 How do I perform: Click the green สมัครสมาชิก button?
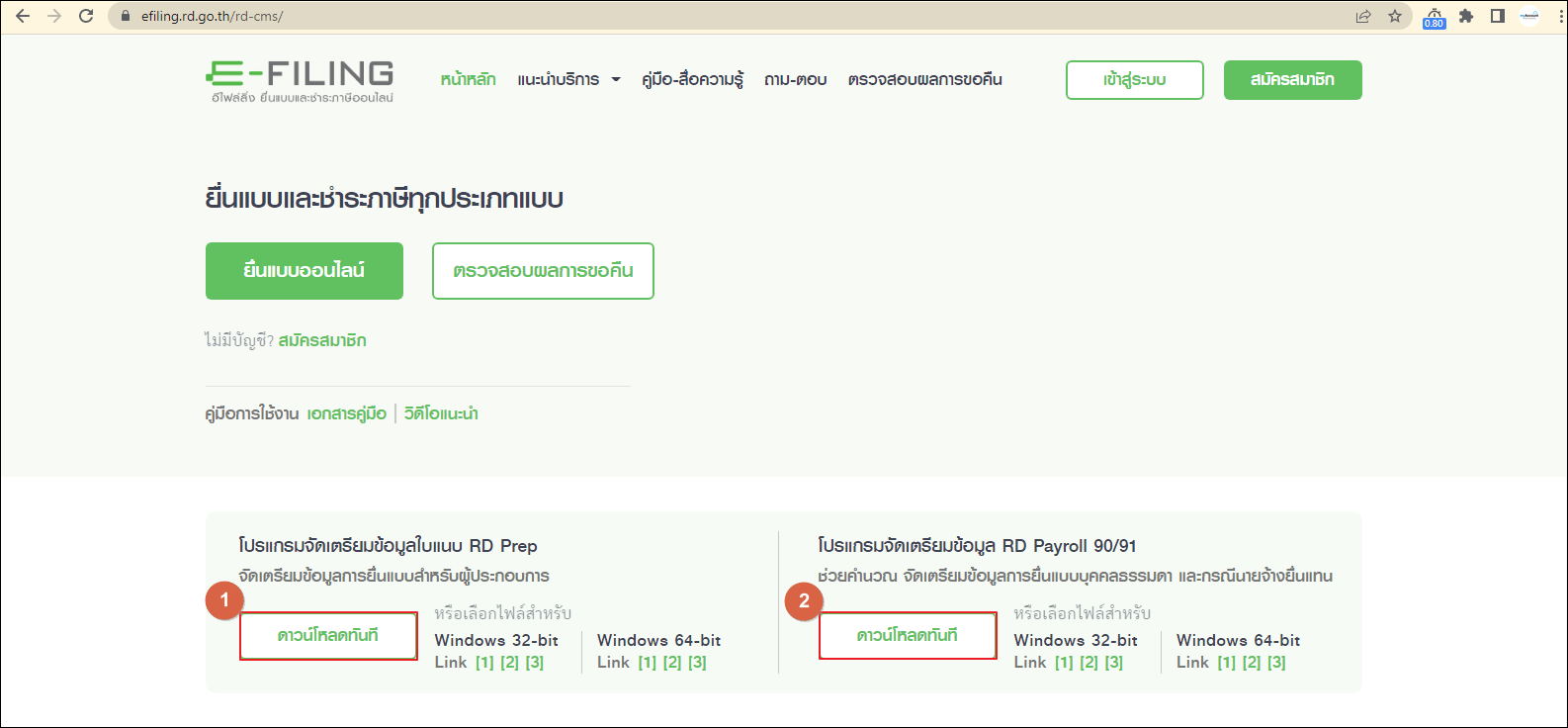1293,80
